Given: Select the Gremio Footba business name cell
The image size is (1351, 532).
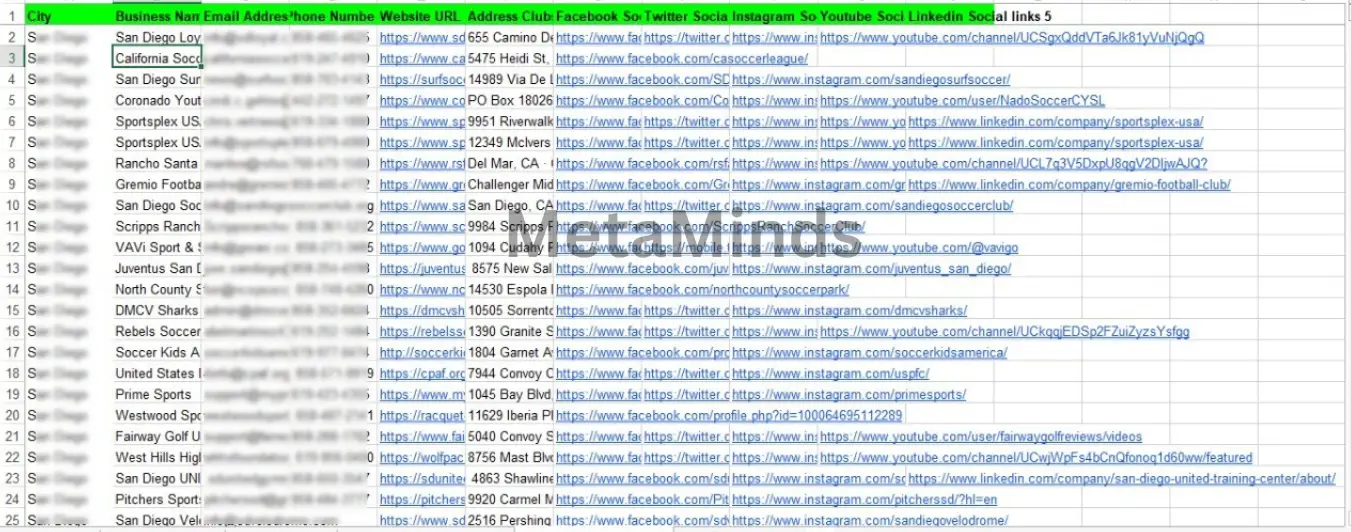Looking at the screenshot, I should click(x=157, y=185).
